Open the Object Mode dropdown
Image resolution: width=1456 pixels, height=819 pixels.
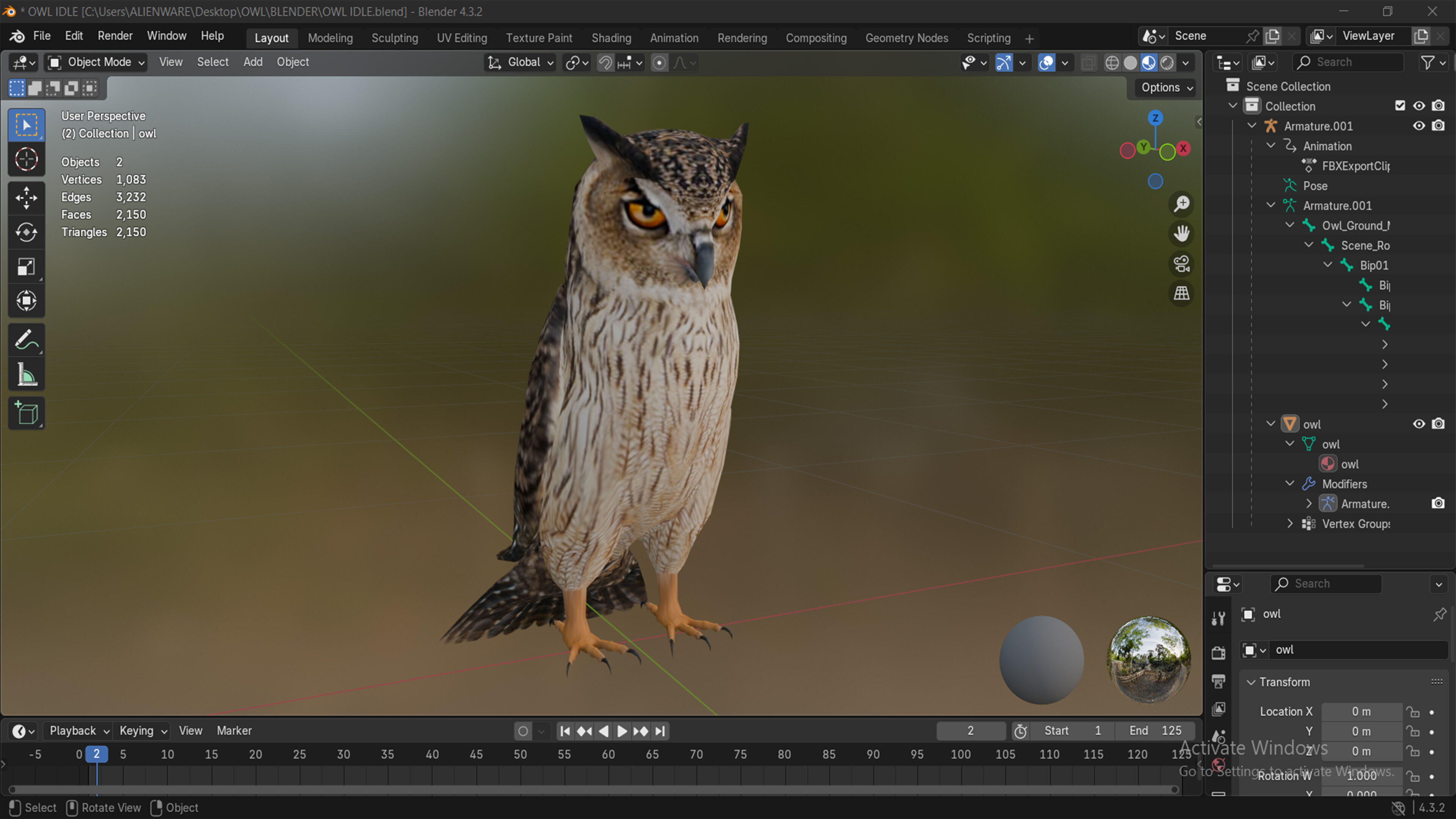[x=96, y=62]
